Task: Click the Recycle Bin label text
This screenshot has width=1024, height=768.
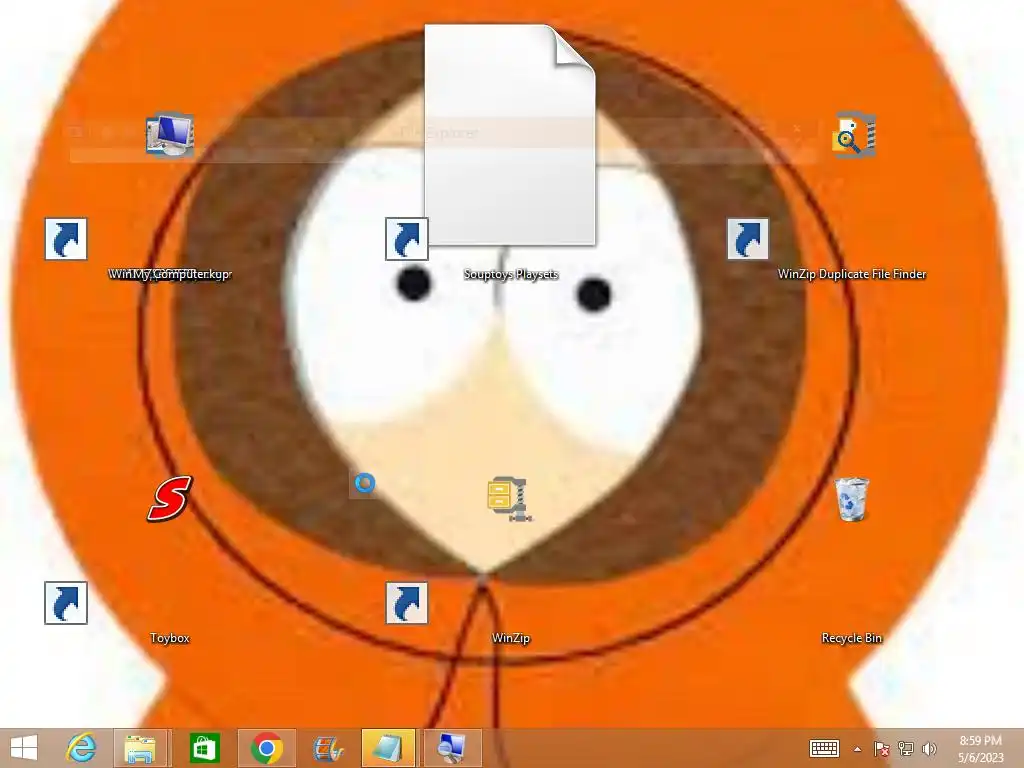Action: 852,638
